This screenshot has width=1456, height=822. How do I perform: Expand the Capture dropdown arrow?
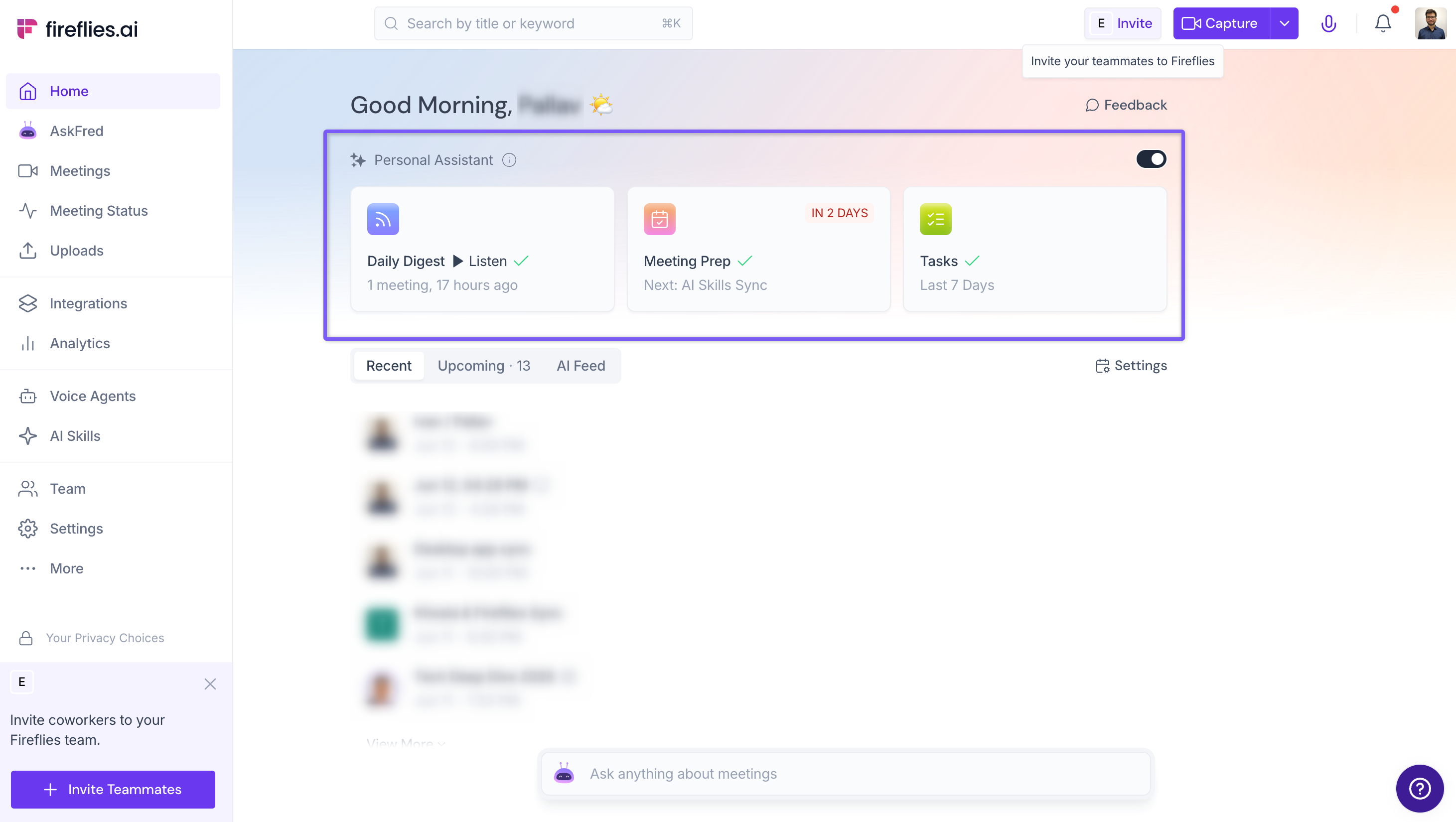(1284, 23)
